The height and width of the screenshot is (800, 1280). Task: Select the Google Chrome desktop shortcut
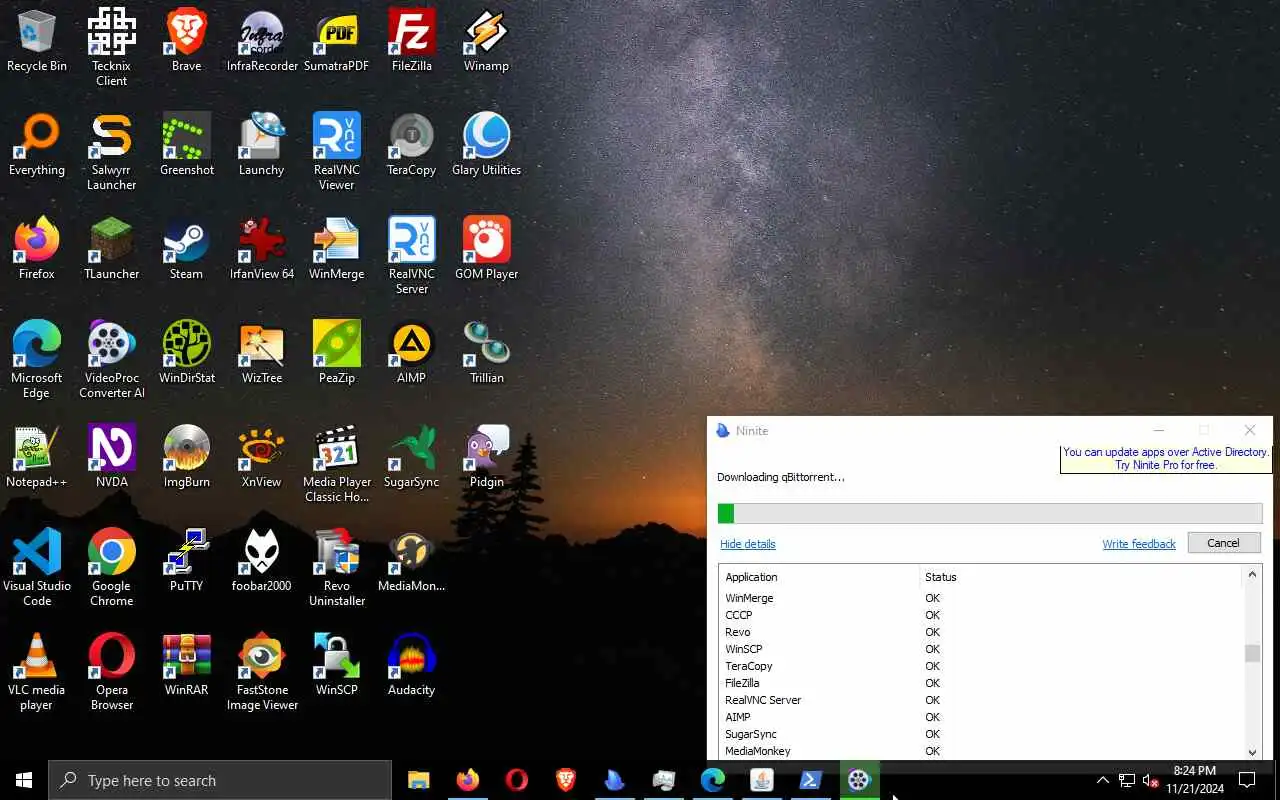tap(111, 568)
